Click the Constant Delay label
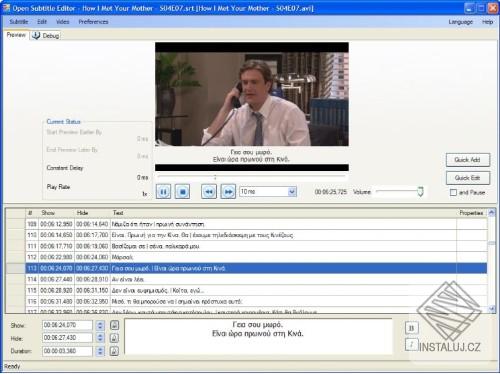This screenshot has width=500, height=374. click(x=65, y=168)
